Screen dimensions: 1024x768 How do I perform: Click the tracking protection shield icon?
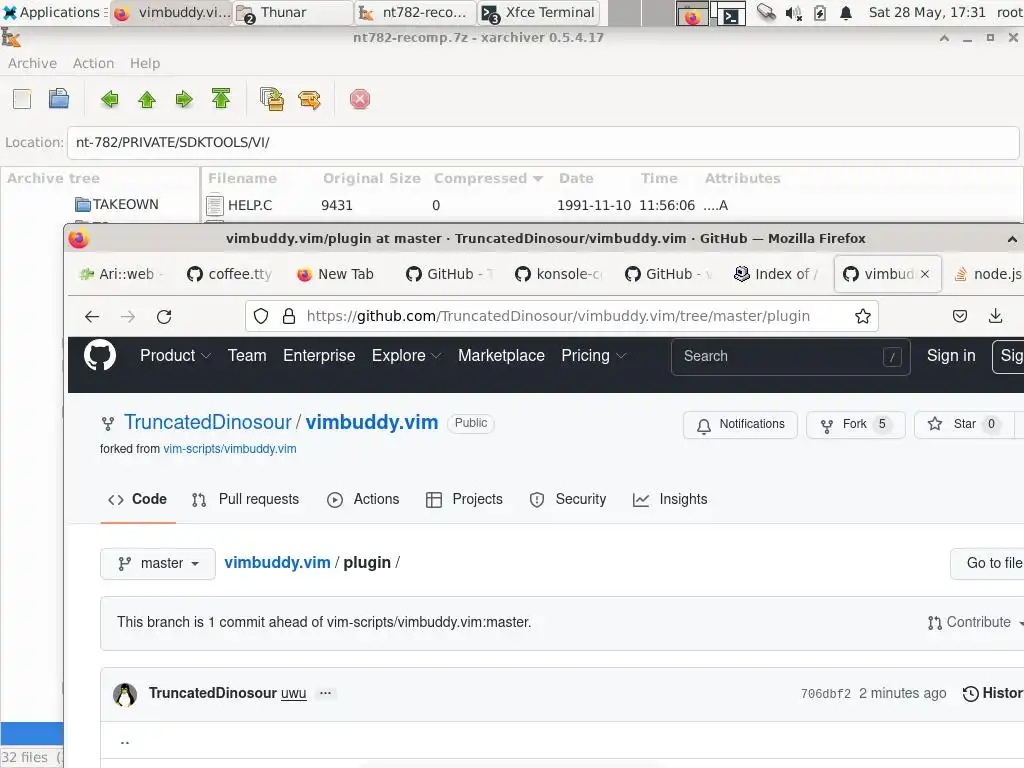[x=261, y=317]
